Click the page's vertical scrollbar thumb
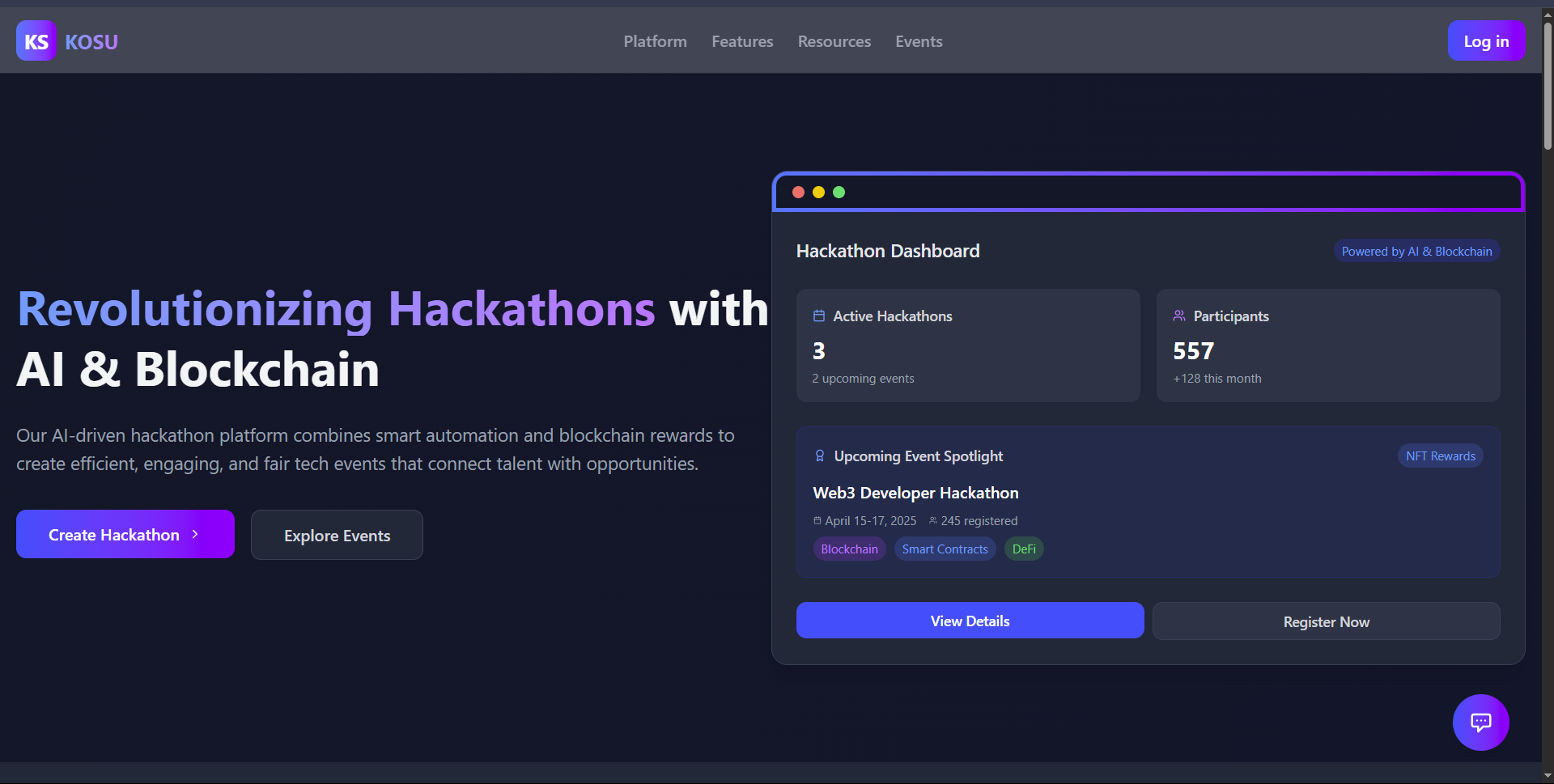 pyautogui.click(x=1548, y=85)
